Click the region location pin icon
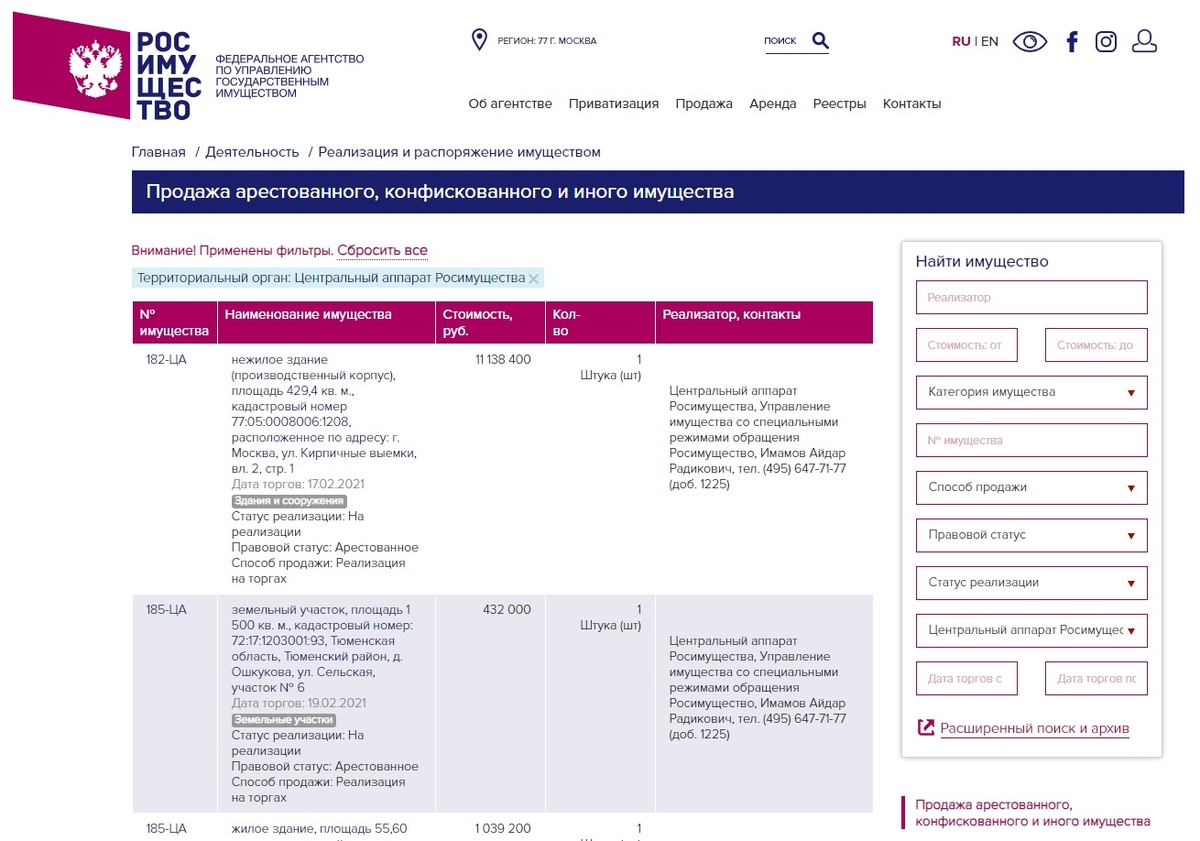The image size is (1200, 841). pos(479,40)
